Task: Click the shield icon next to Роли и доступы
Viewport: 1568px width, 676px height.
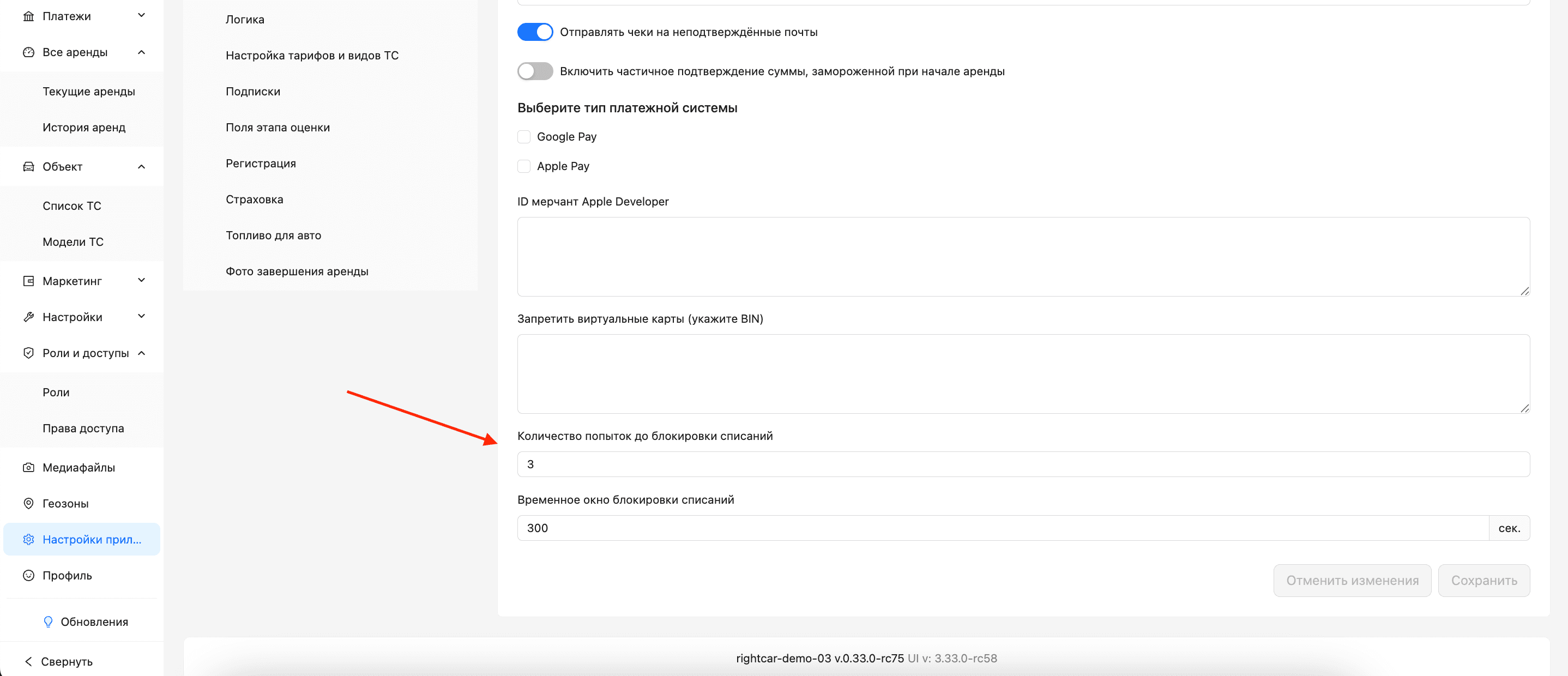Action: pyautogui.click(x=28, y=353)
